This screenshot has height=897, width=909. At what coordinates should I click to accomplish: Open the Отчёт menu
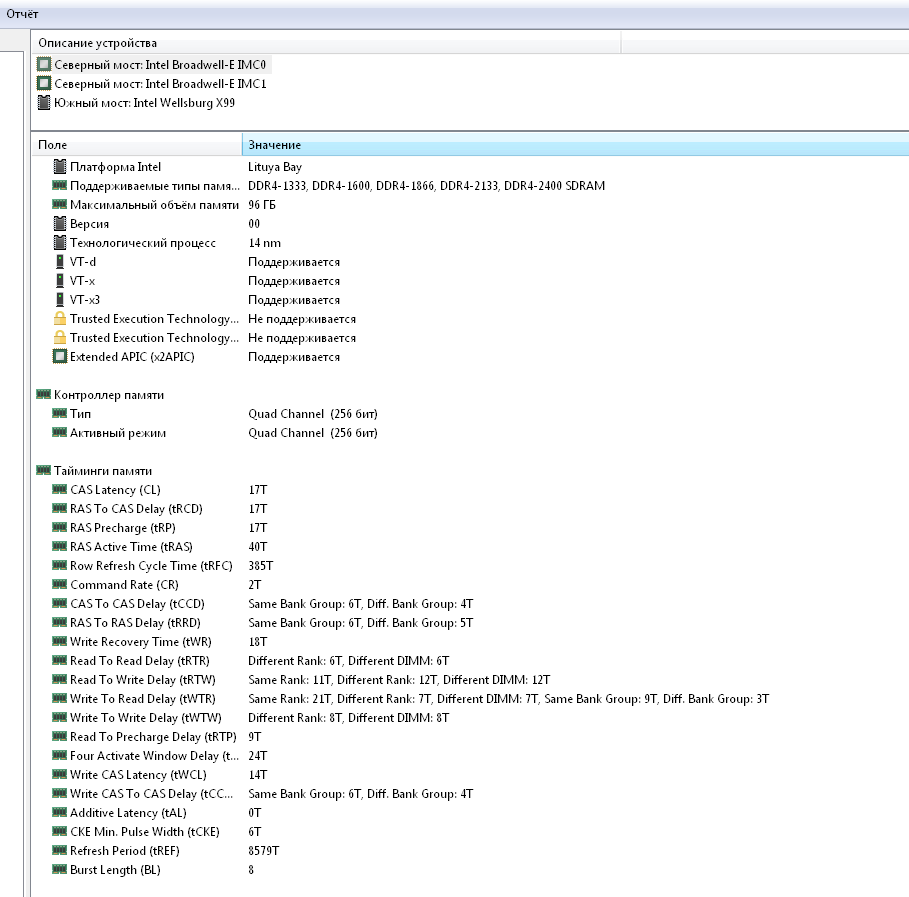(x=22, y=14)
